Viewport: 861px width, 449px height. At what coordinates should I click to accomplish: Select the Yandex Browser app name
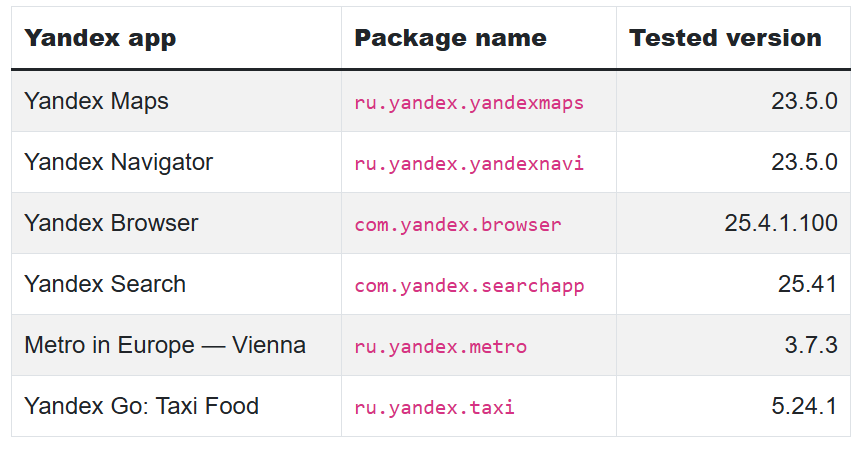coord(111,223)
